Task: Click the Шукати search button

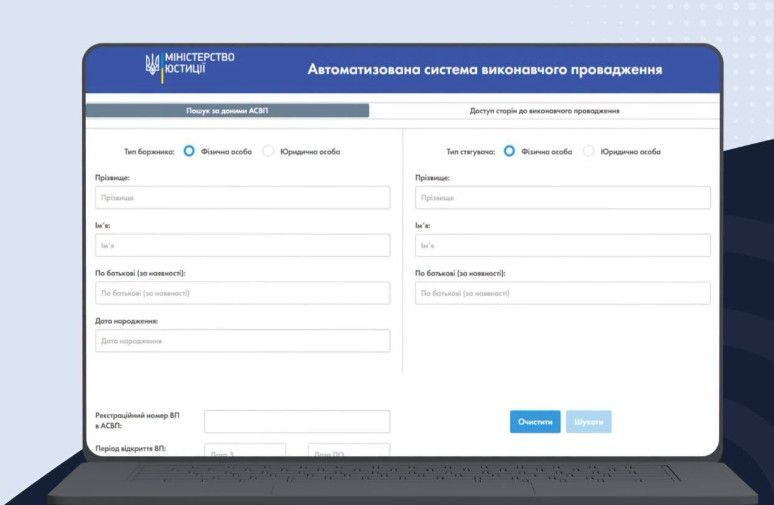Action: pos(588,422)
